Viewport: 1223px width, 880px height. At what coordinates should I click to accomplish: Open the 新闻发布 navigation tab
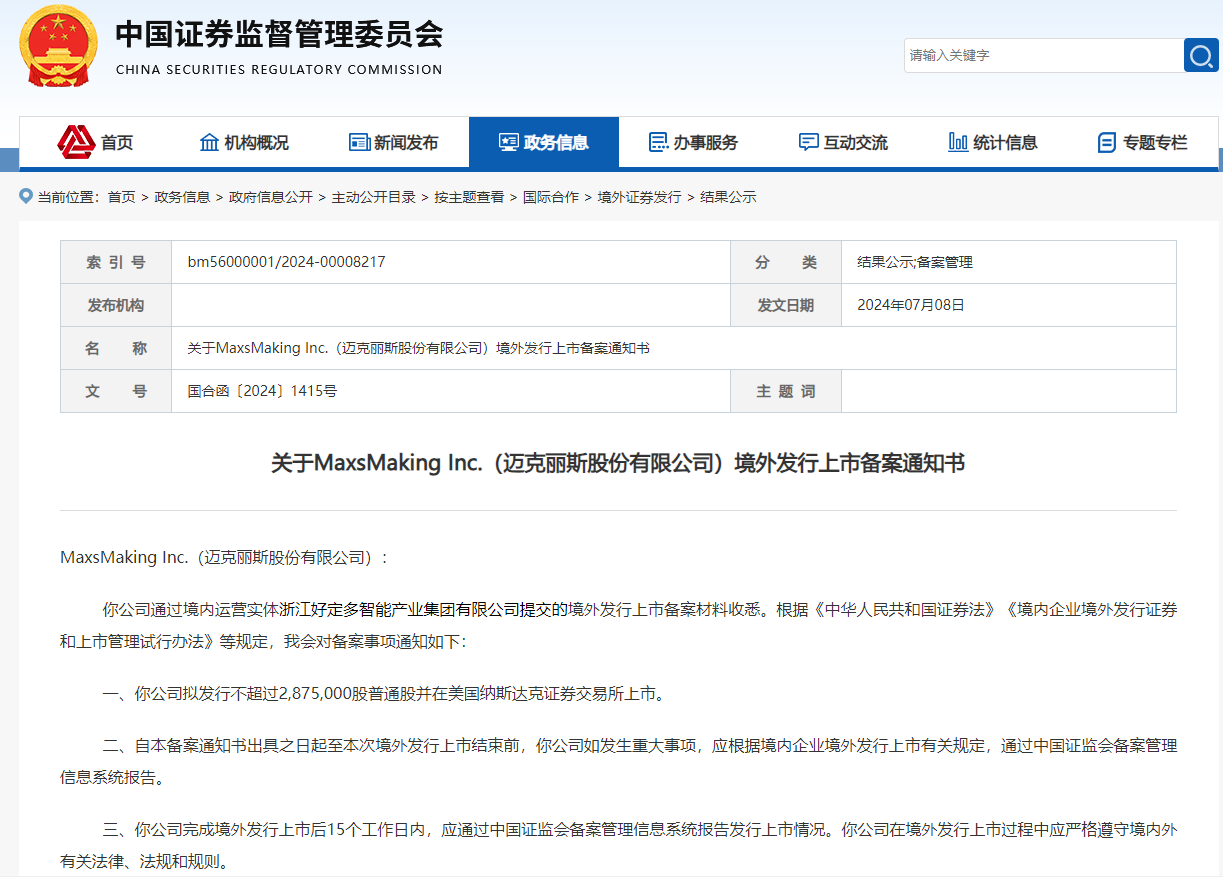394,142
